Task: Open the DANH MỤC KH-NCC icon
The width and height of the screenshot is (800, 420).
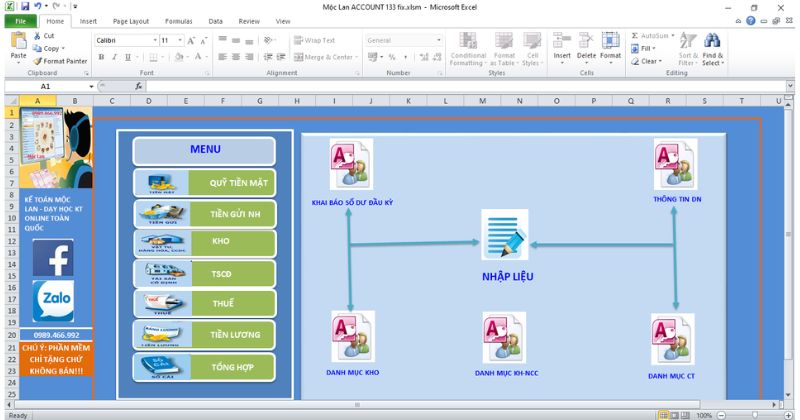Action: click(504, 338)
